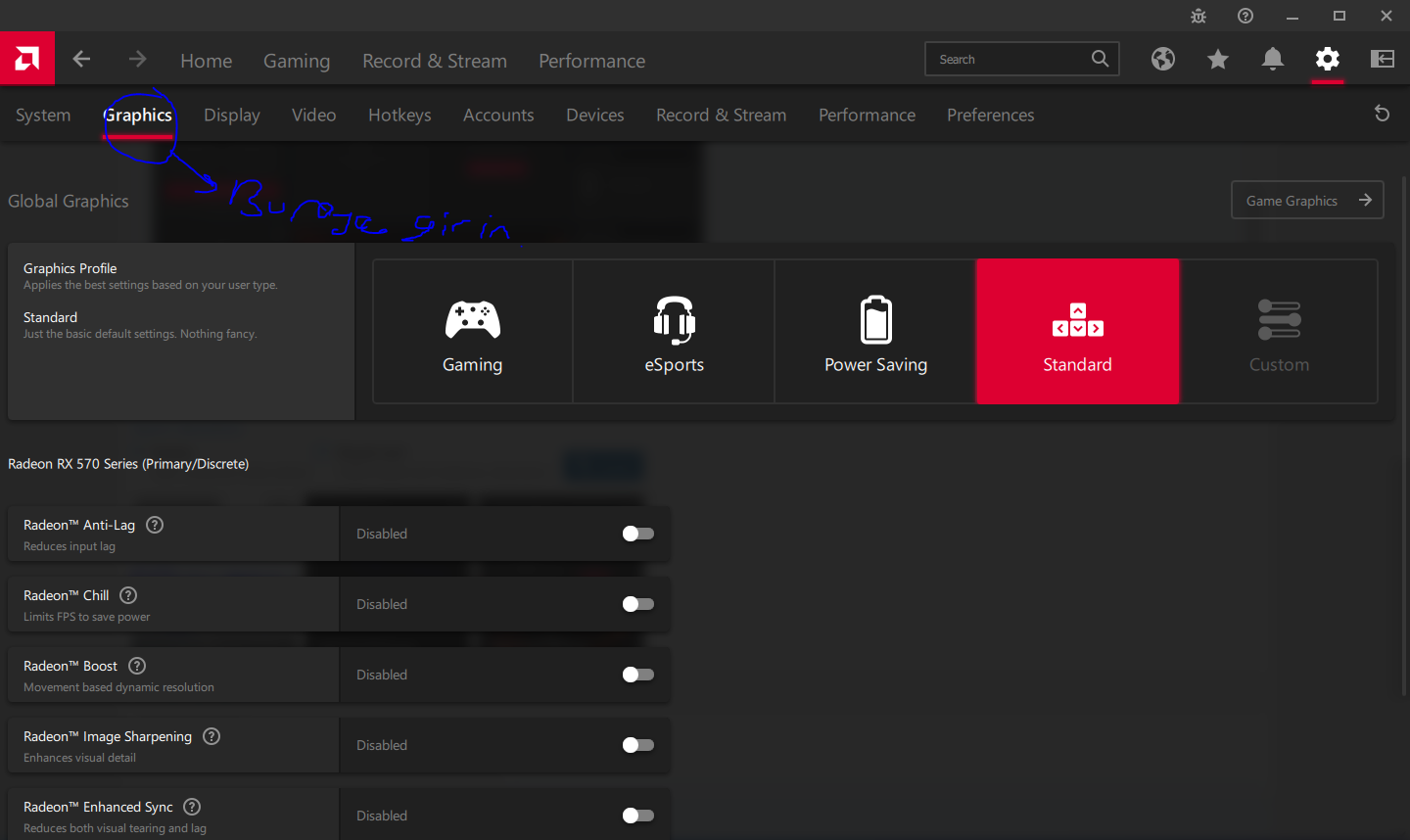
Task: Show help for Radeon Chill
Action: pos(128,595)
